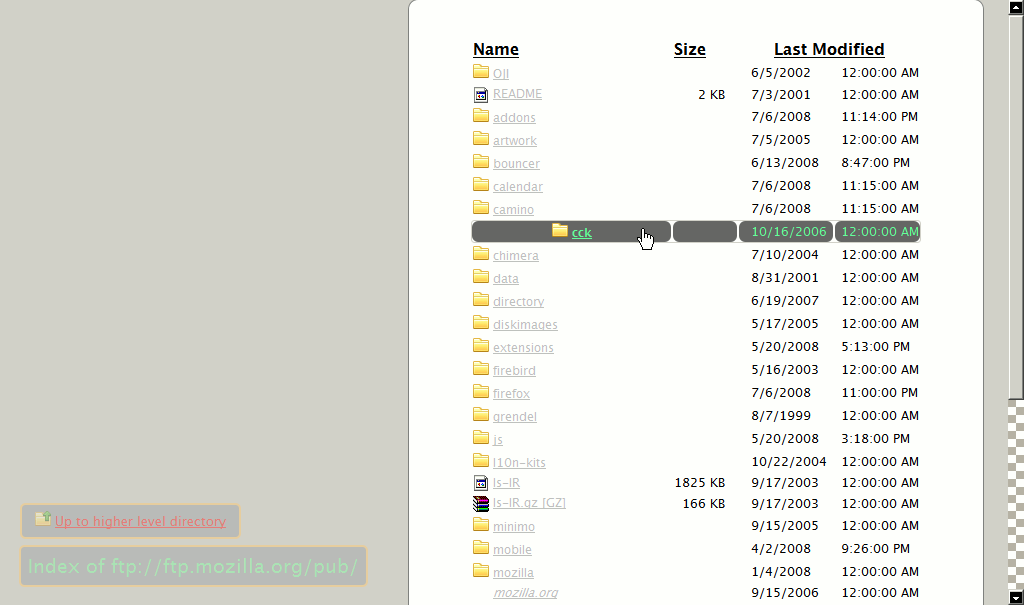This screenshot has height=605, width=1024.
Task: Open the calendar directory link
Action: 518,187
